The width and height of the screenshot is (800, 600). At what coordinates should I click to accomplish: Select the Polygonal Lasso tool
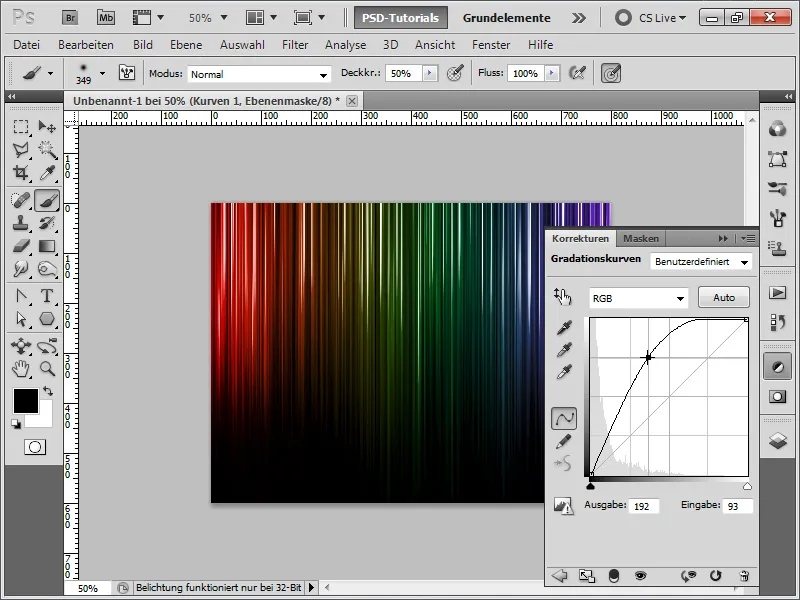coord(21,150)
